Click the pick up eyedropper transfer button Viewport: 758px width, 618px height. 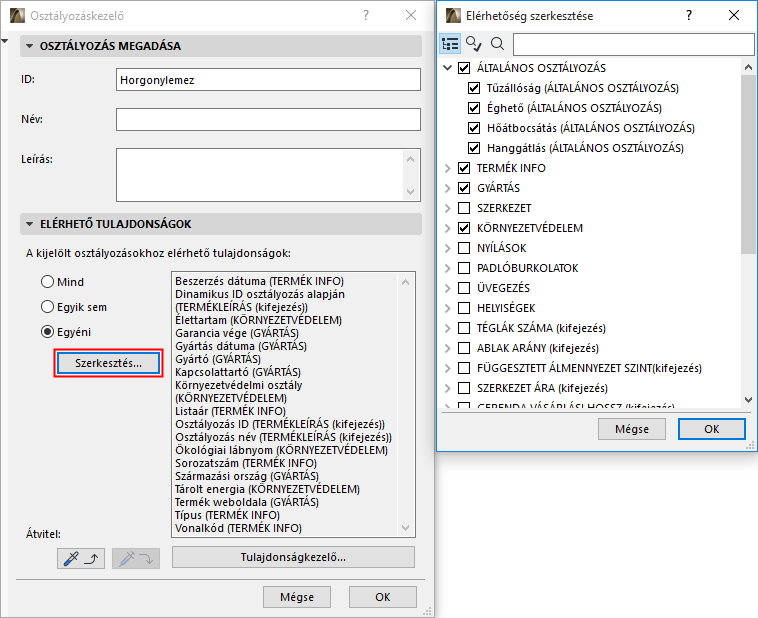pos(81,559)
